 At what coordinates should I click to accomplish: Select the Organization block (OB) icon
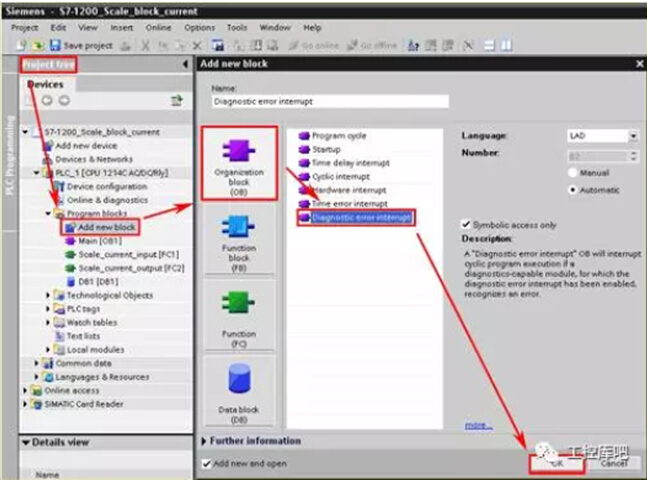tap(237, 153)
